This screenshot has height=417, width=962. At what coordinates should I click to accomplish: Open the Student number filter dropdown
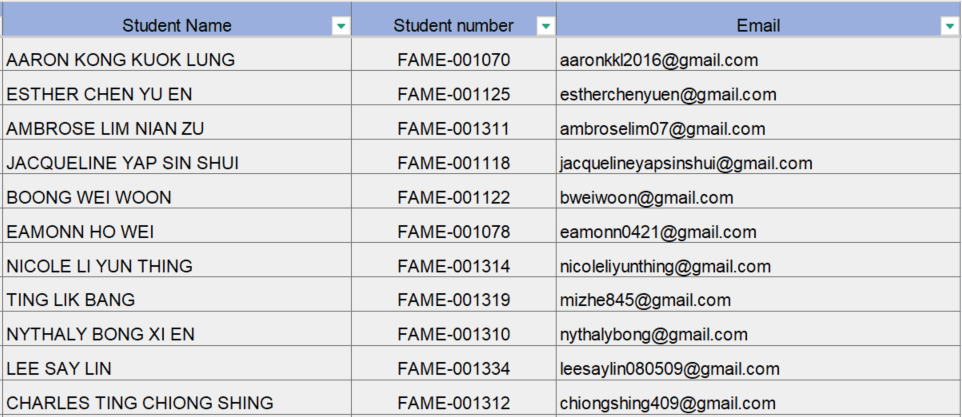(x=545, y=26)
